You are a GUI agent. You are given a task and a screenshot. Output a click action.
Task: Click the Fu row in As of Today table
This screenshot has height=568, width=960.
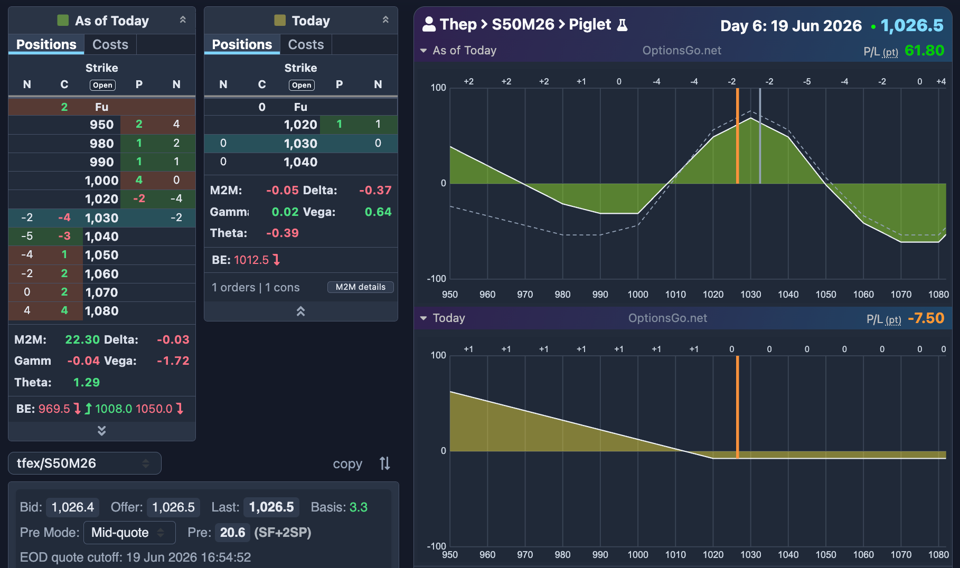102,106
